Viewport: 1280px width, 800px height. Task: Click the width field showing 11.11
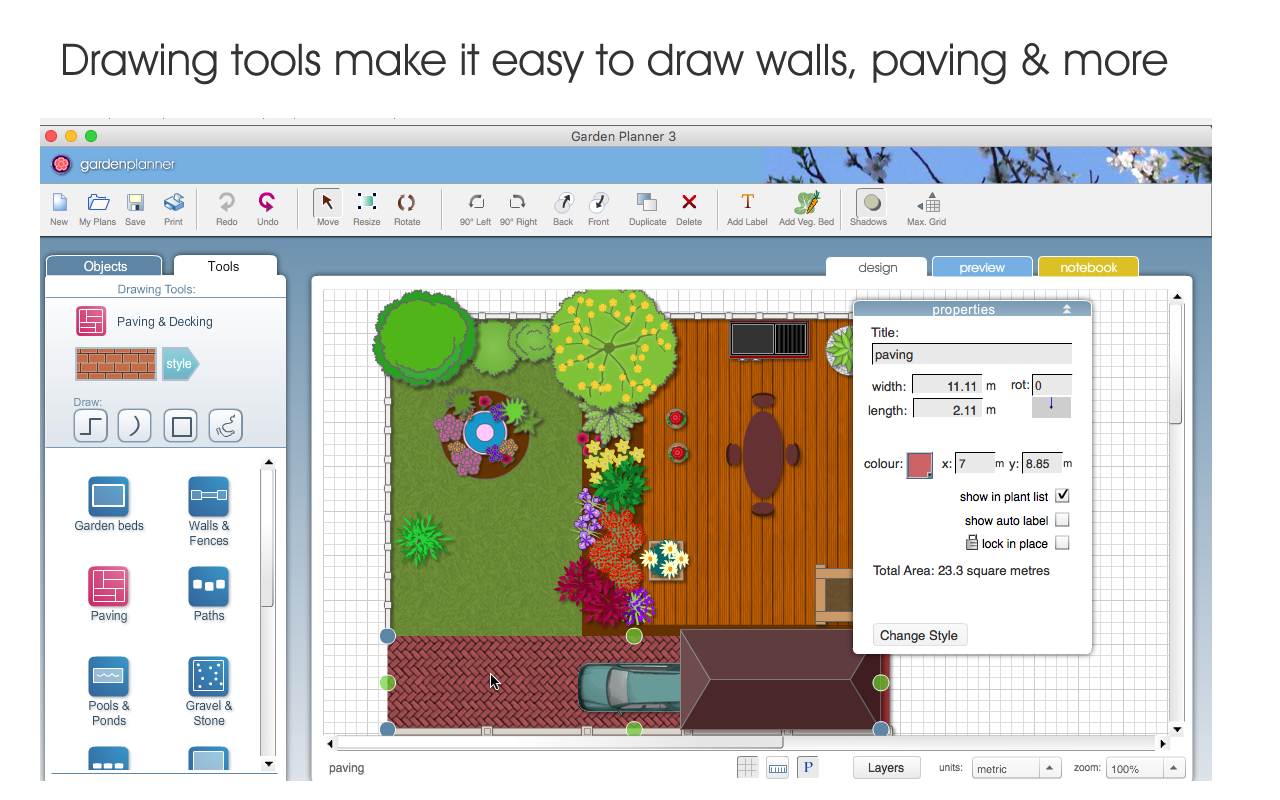(x=946, y=386)
